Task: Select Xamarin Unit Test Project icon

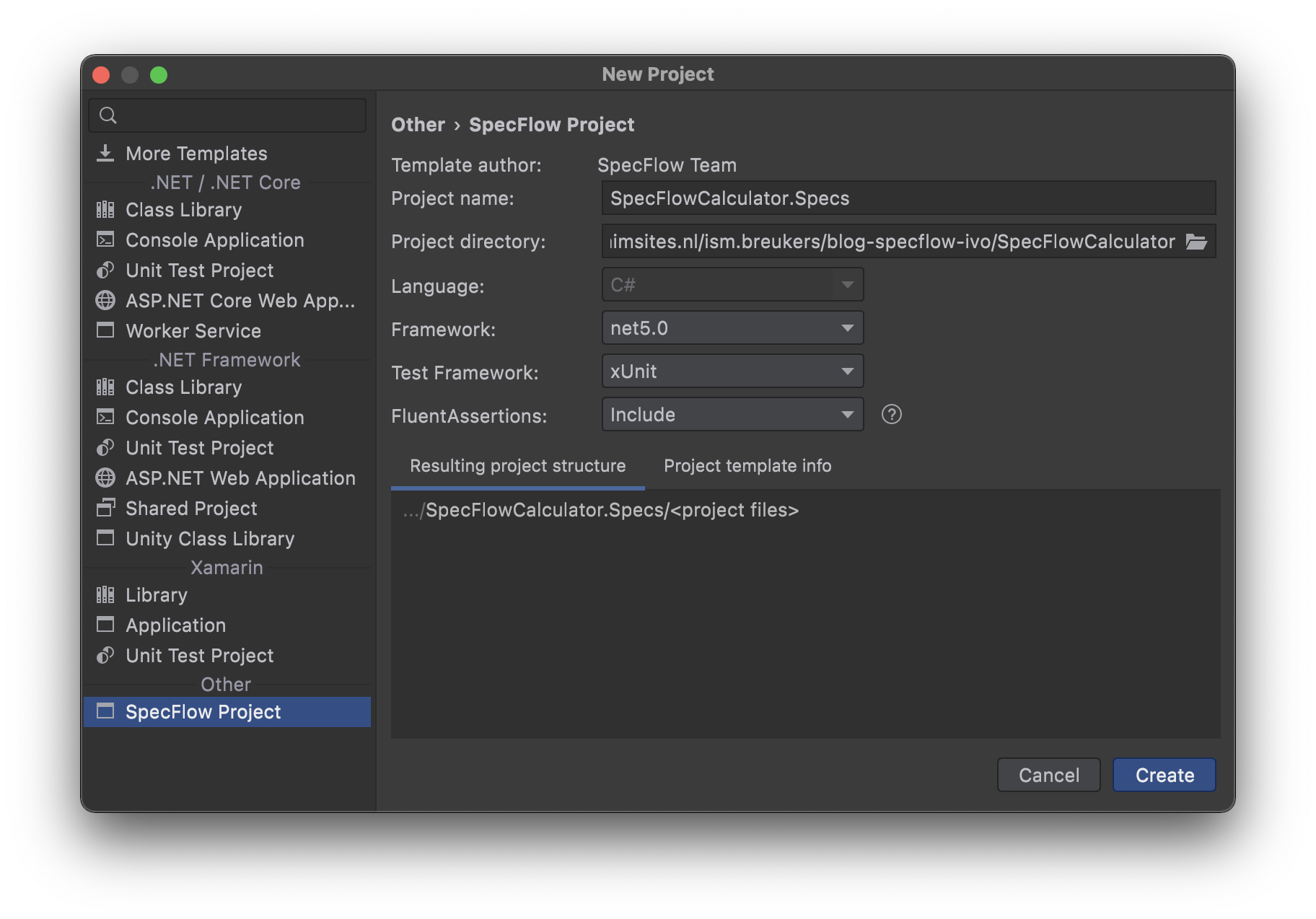Action: click(x=105, y=655)
